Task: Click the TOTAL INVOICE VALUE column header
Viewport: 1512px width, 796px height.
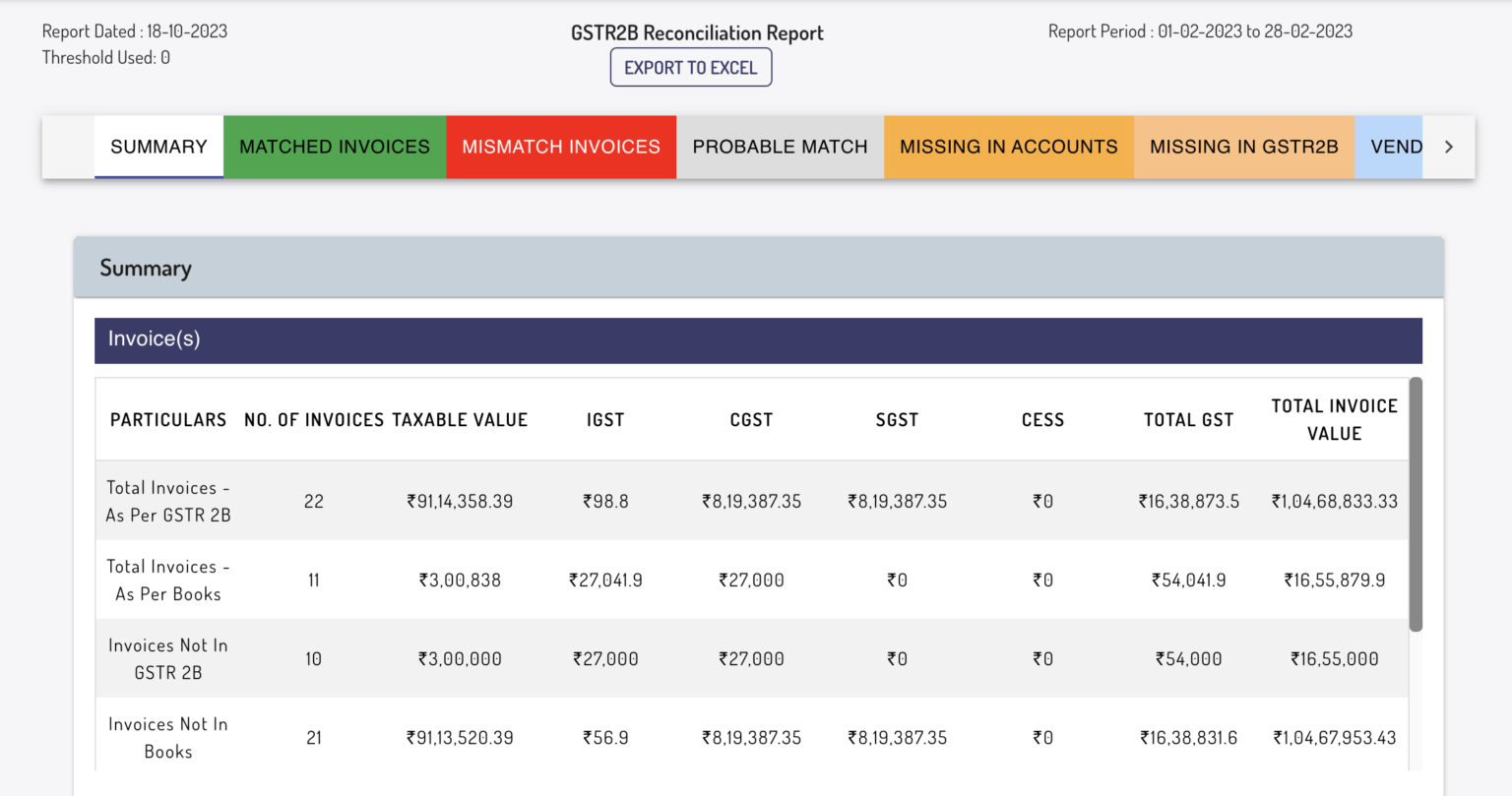Action: click(1334, 419)
